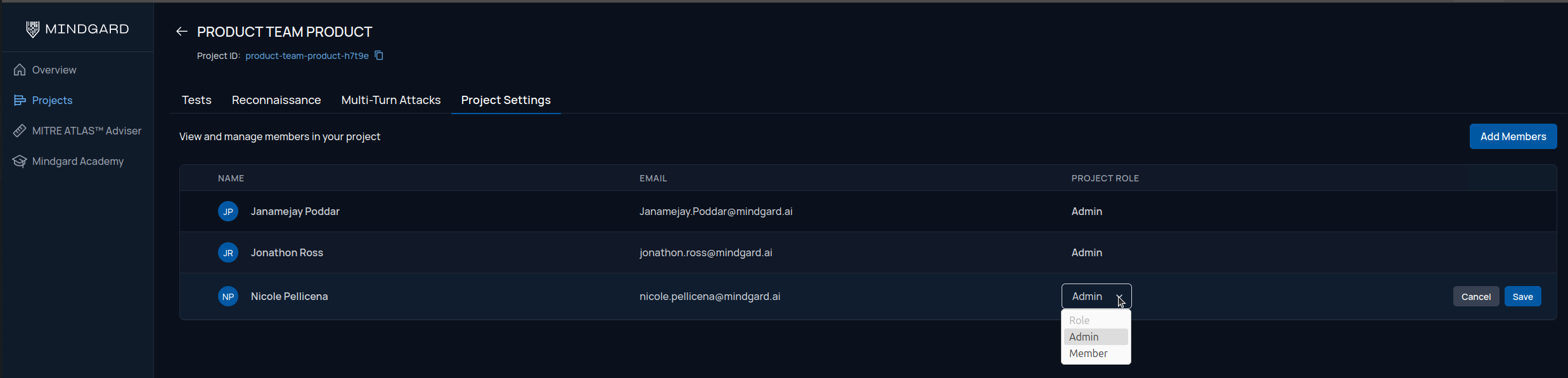
Task: Click the Mindgard shield logo
Action: [32, 29]
